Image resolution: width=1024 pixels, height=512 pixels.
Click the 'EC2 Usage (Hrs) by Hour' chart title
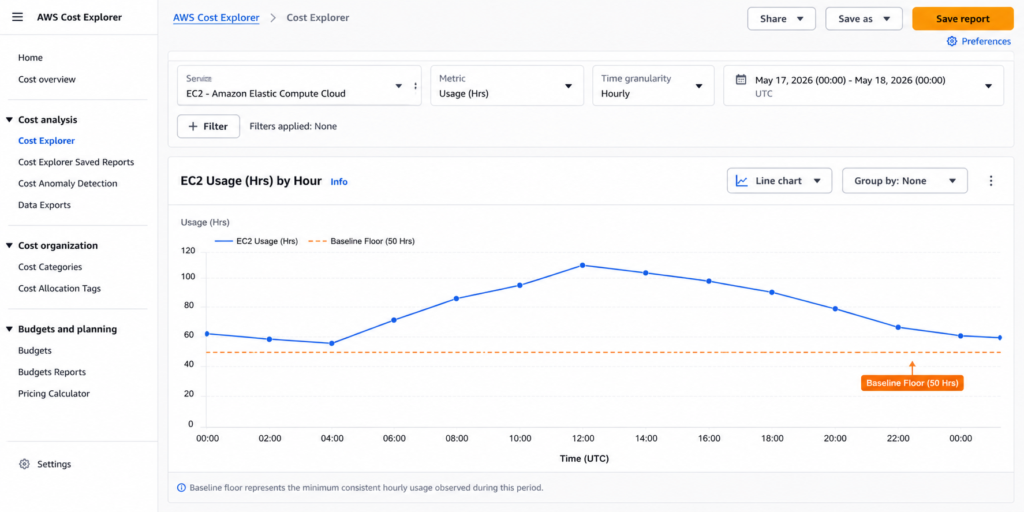coord(251,182)
